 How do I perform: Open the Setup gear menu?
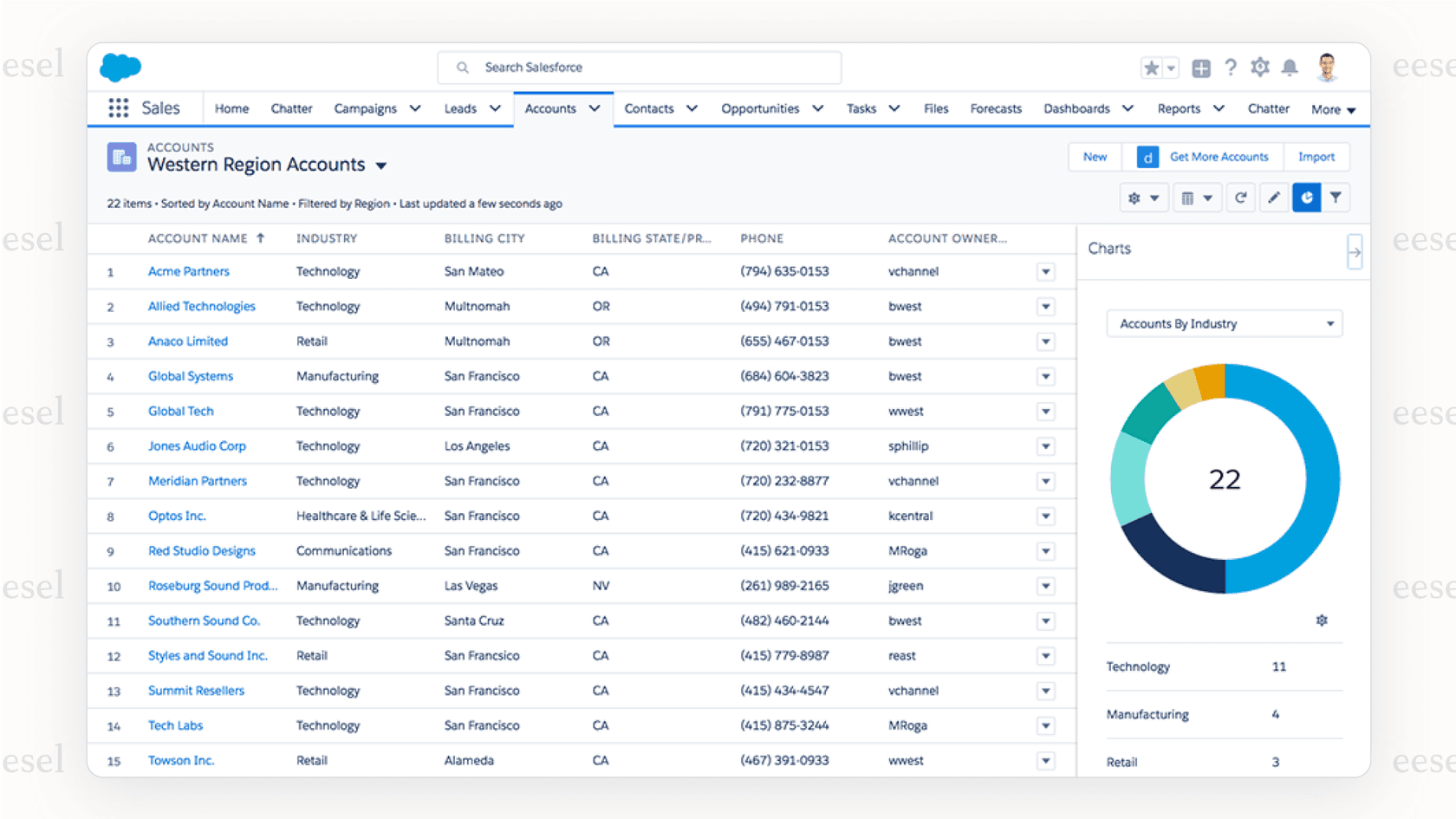coord(1259,67)
